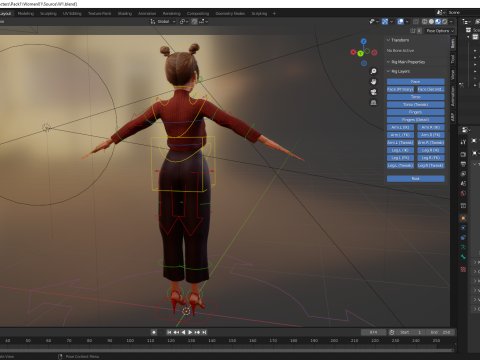Image resolution: width=480 pixels, height=360 pixels.
Task: Open the View sidebar tab
Action: click(453, 75)
